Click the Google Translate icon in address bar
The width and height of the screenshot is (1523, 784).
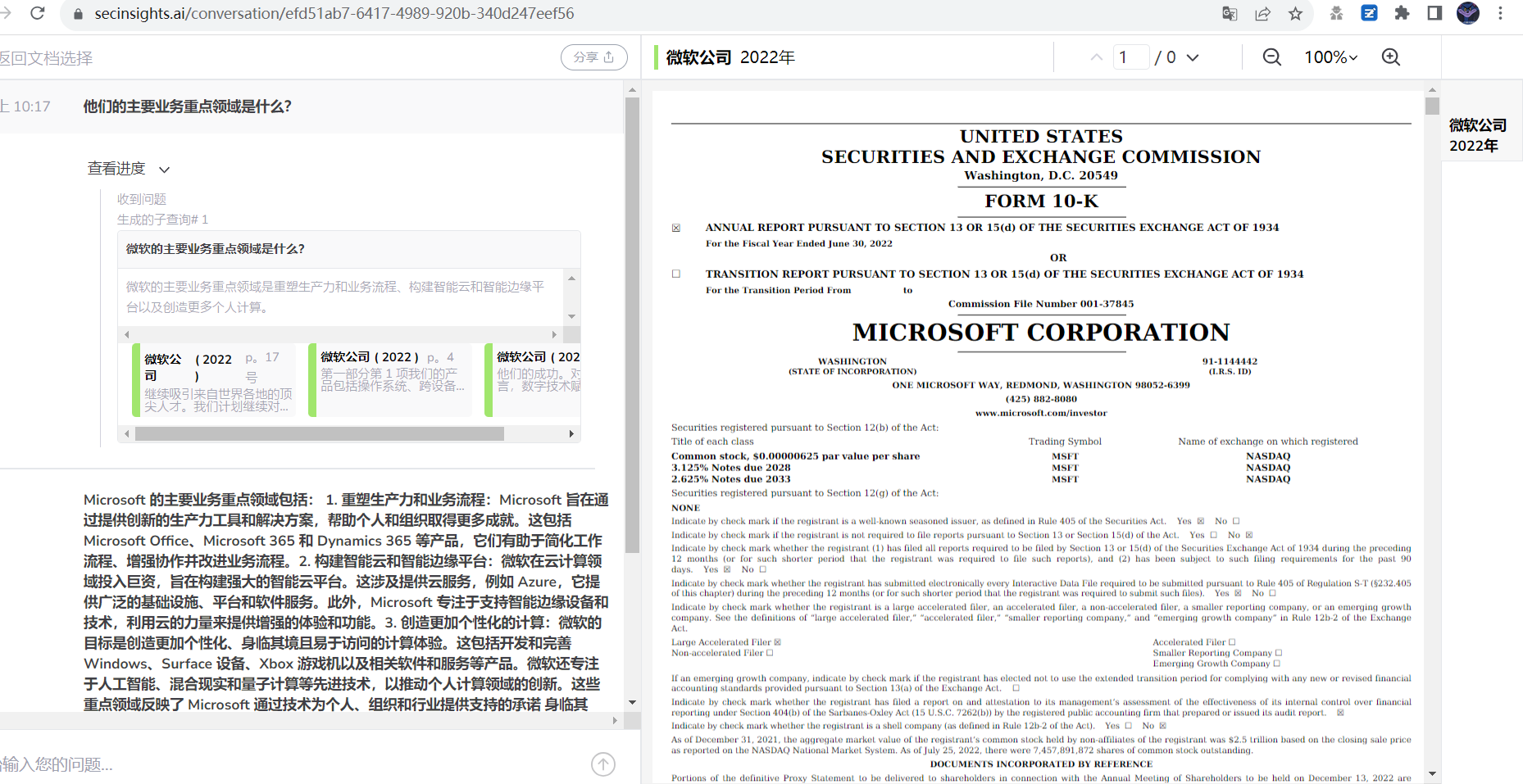[1230, 13]
